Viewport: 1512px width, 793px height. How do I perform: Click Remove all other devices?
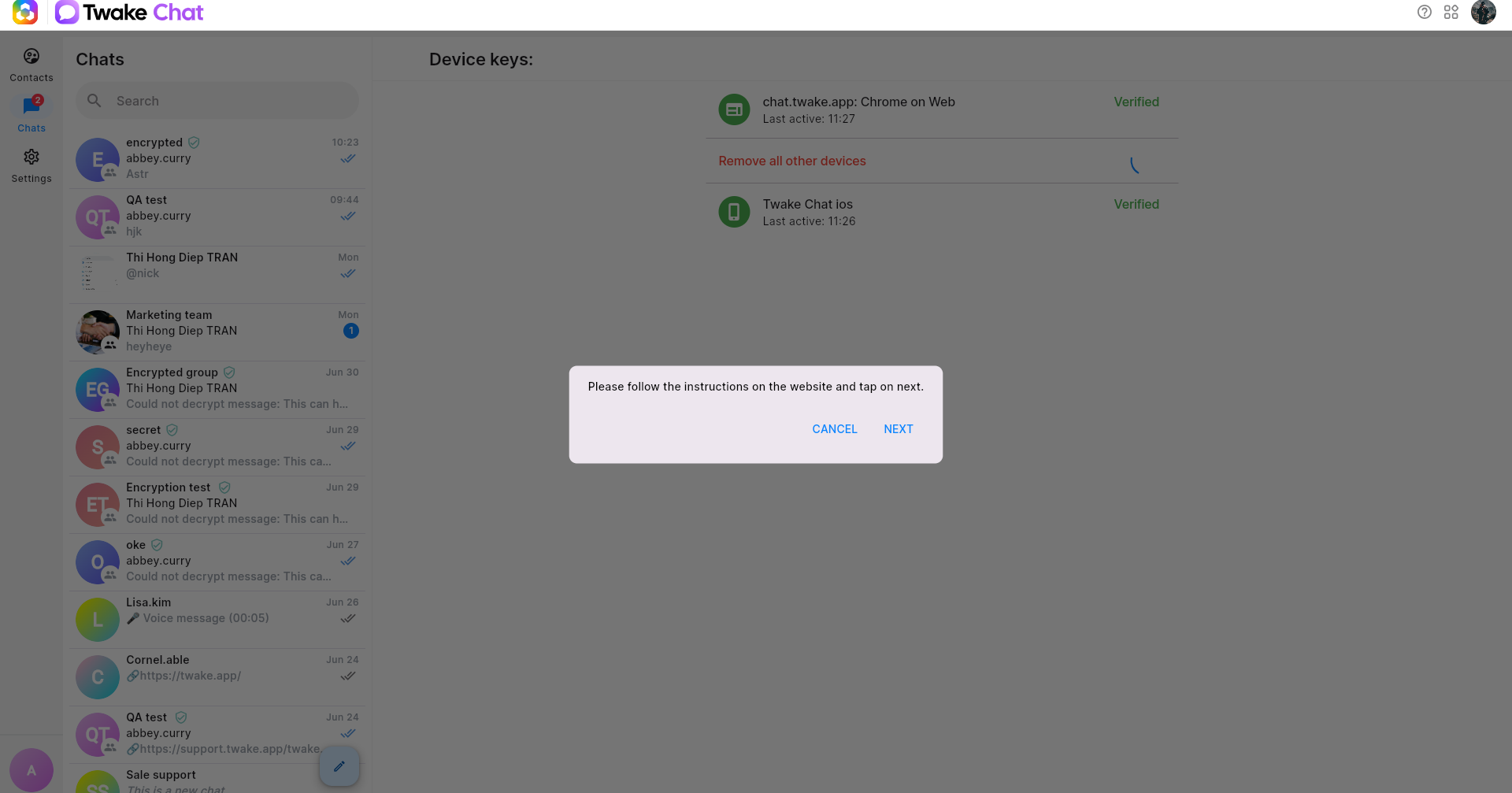(x=792, y=161)
